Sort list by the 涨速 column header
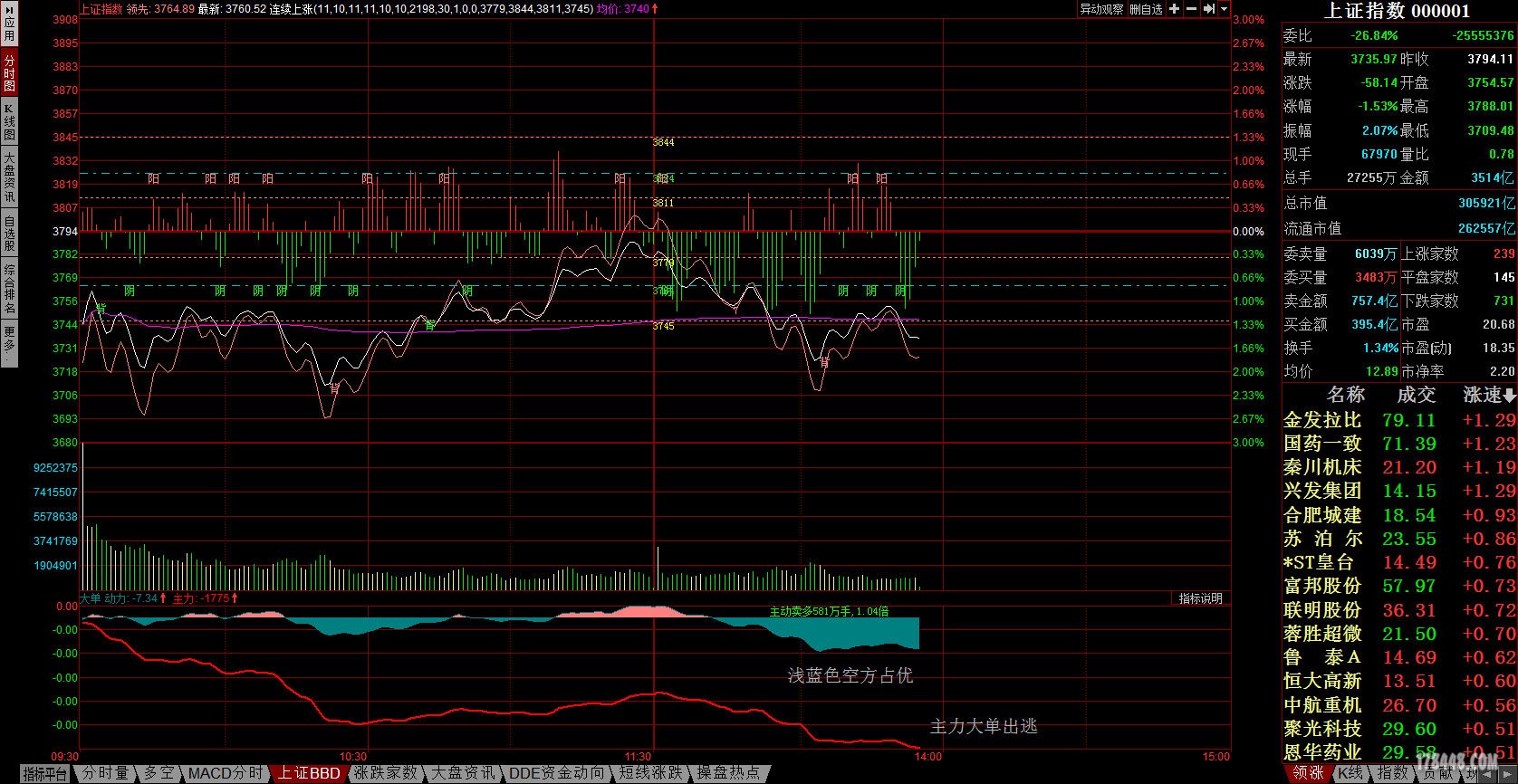This screenshot has height=784, width=1518. click(x=1489, y=395)
